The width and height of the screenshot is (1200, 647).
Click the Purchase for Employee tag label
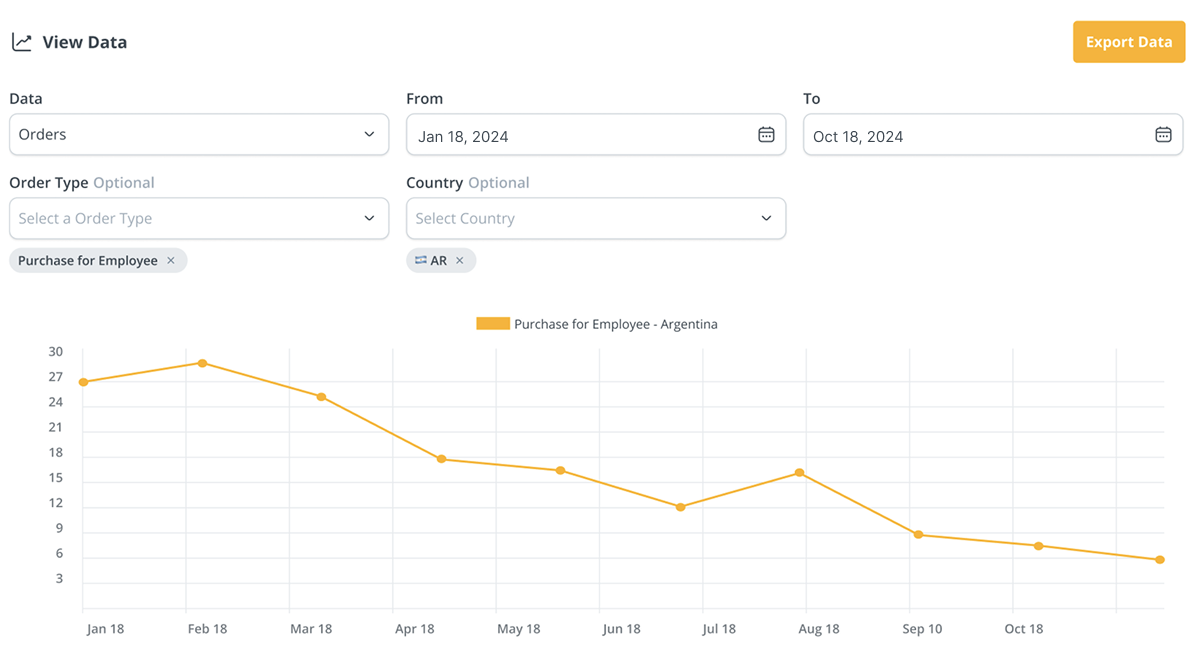[88, 261]
